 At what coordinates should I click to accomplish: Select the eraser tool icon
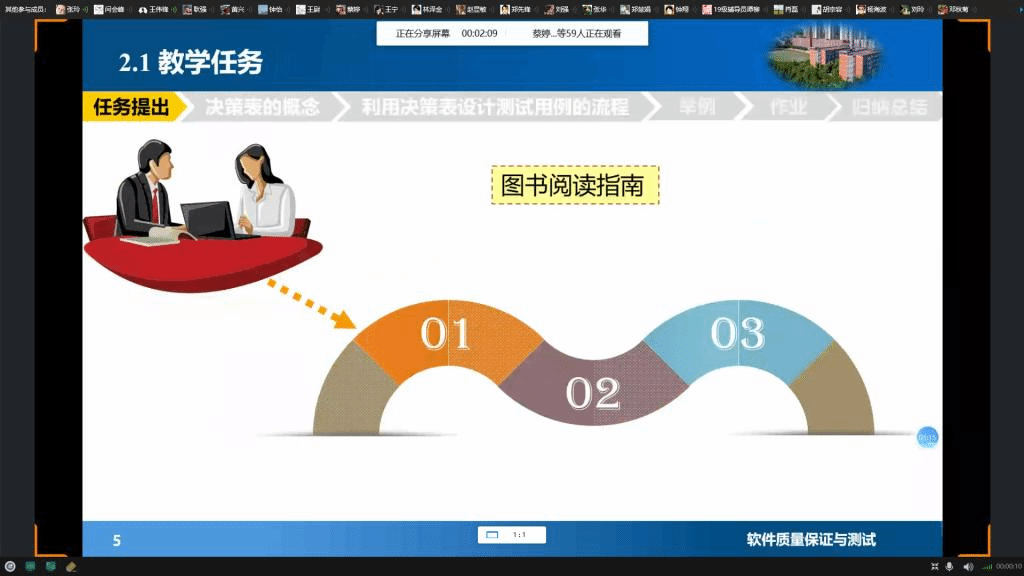[70, 566]
